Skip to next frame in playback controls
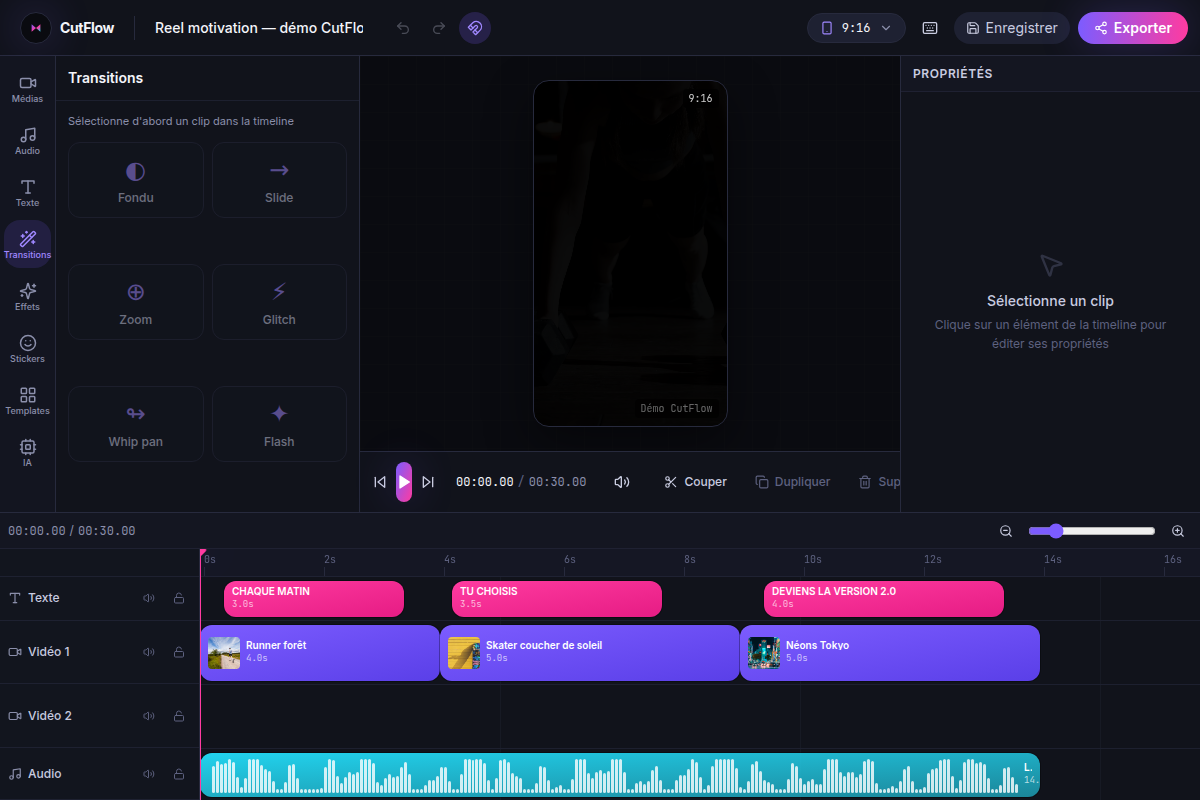The image size is (1200, 800). [x=428, y=482]
